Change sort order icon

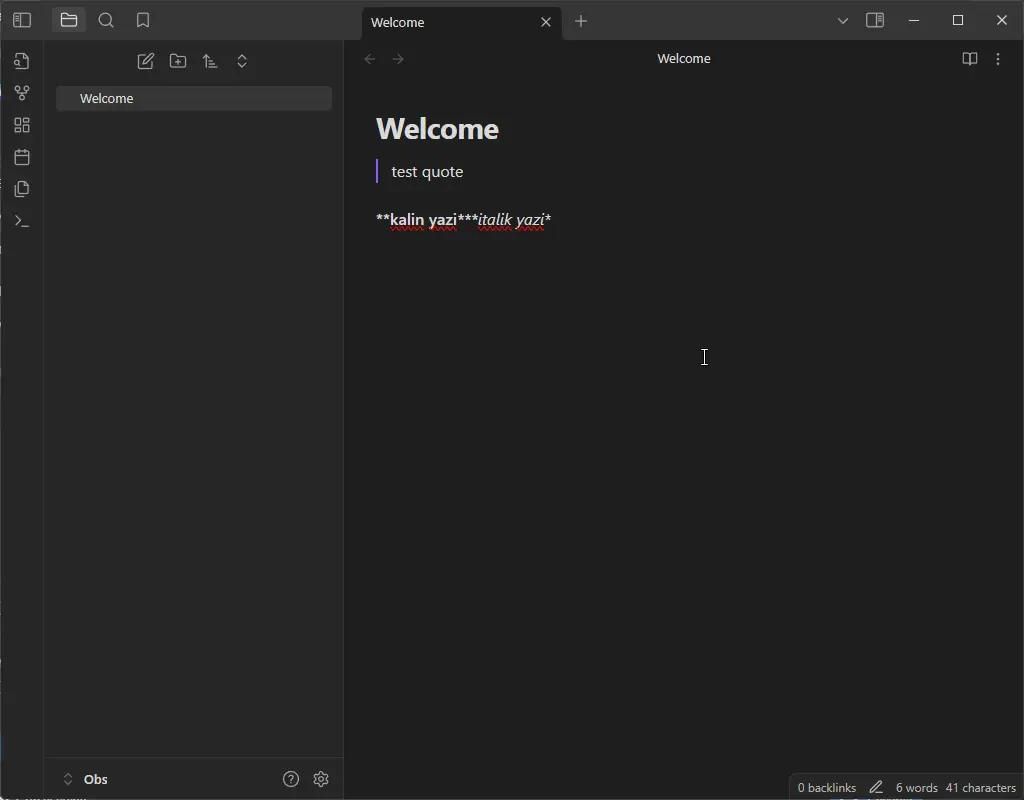pos(210,61)
